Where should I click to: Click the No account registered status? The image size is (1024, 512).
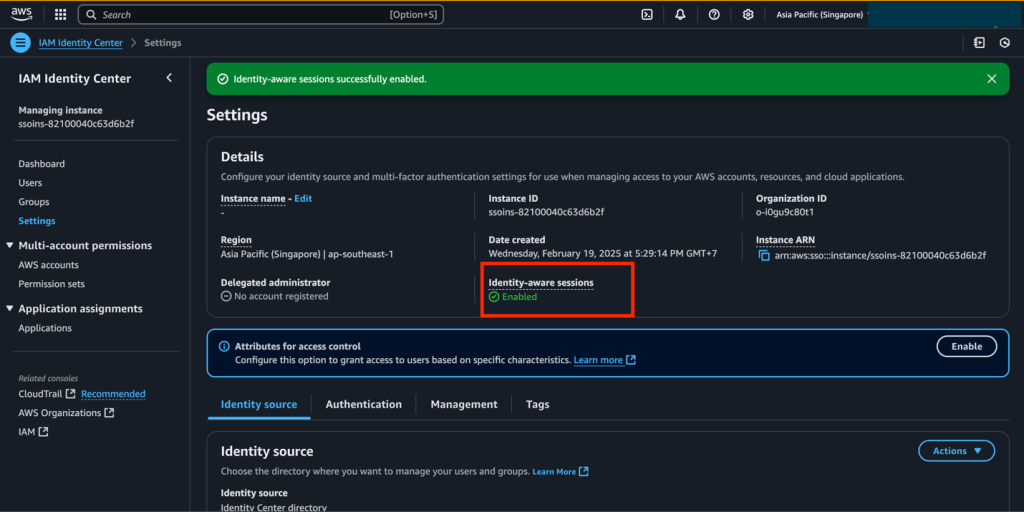point(274,296)
